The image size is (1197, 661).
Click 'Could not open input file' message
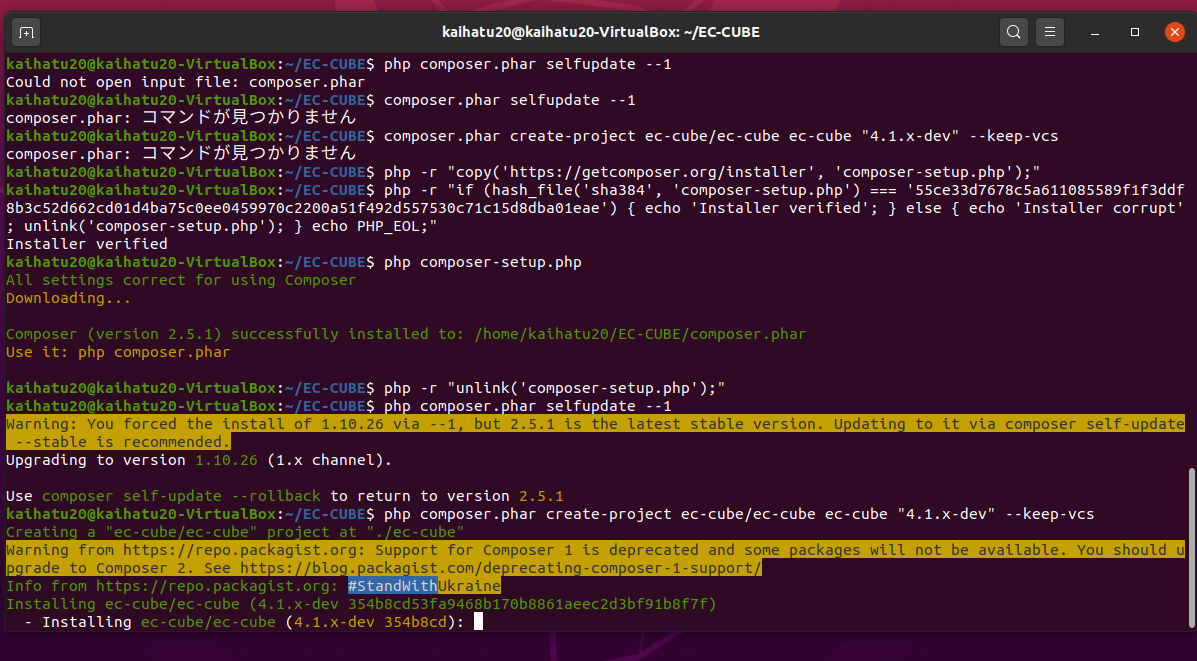pyautogui.click(x=186, y=82)
